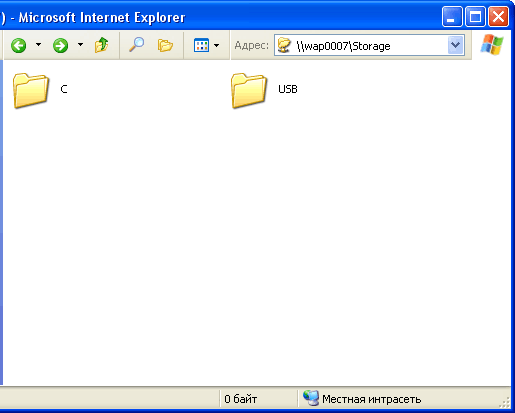Click the status bar resize grip
The height and width of the screenshot is (413, 515).
[x=504, y=402]
